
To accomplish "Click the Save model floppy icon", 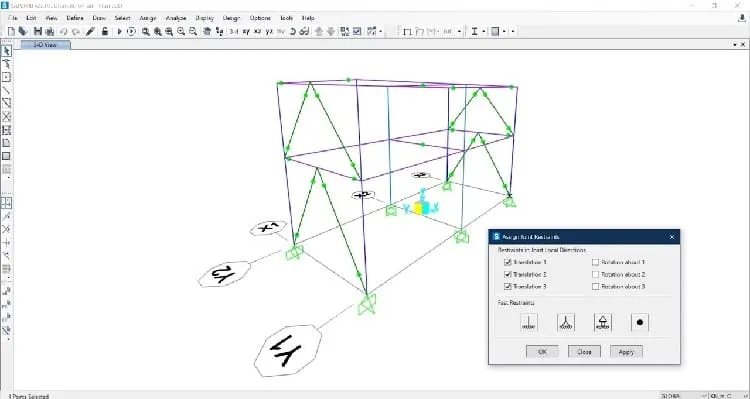I will pos(38,32).
